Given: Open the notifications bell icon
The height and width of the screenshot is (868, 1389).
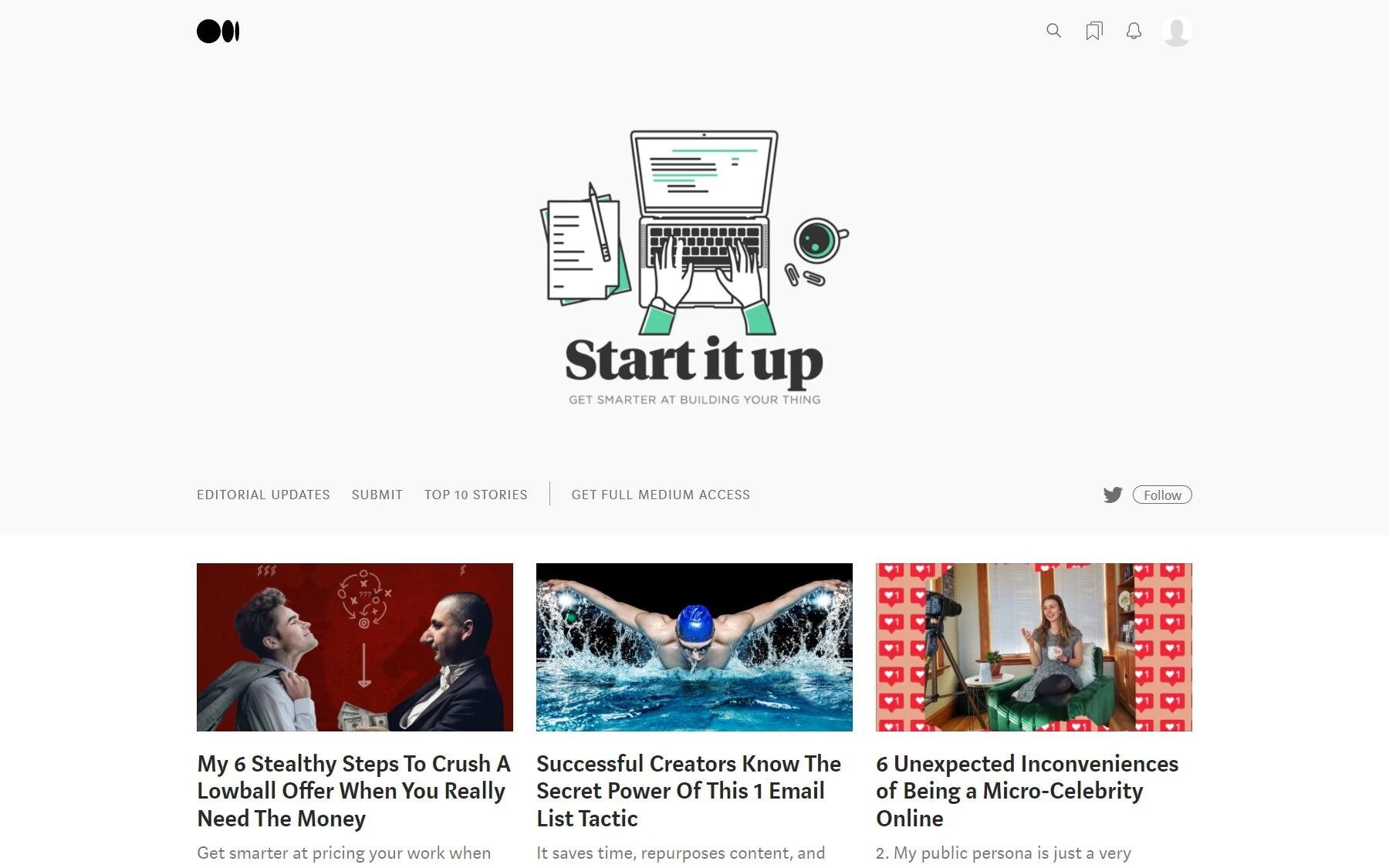Looking at the screenshot, I should 1134,31.
